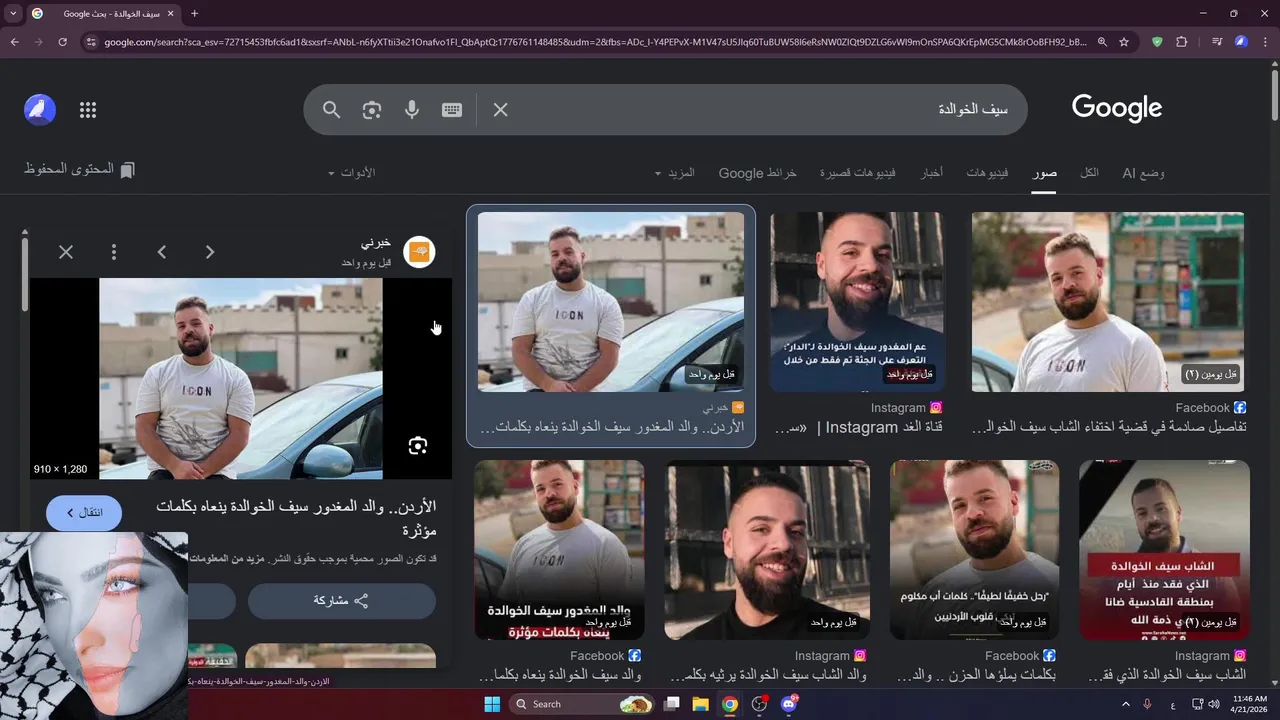This screenshot has height=720, width=1280.
Task: Open the preview title الأردن.. والد المغدور
Action: 296,517
